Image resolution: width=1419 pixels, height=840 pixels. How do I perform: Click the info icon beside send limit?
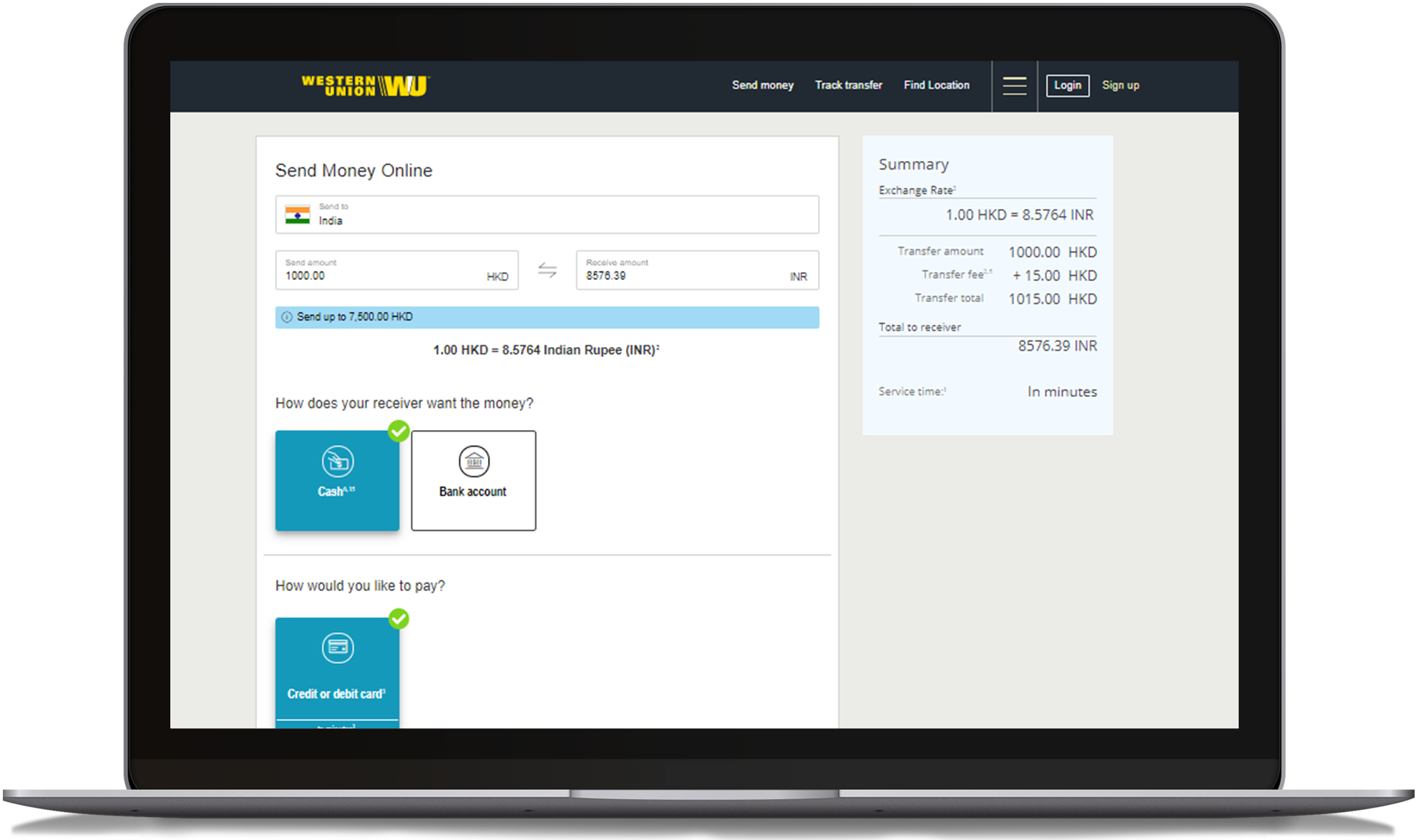click(x=287, y=317)
